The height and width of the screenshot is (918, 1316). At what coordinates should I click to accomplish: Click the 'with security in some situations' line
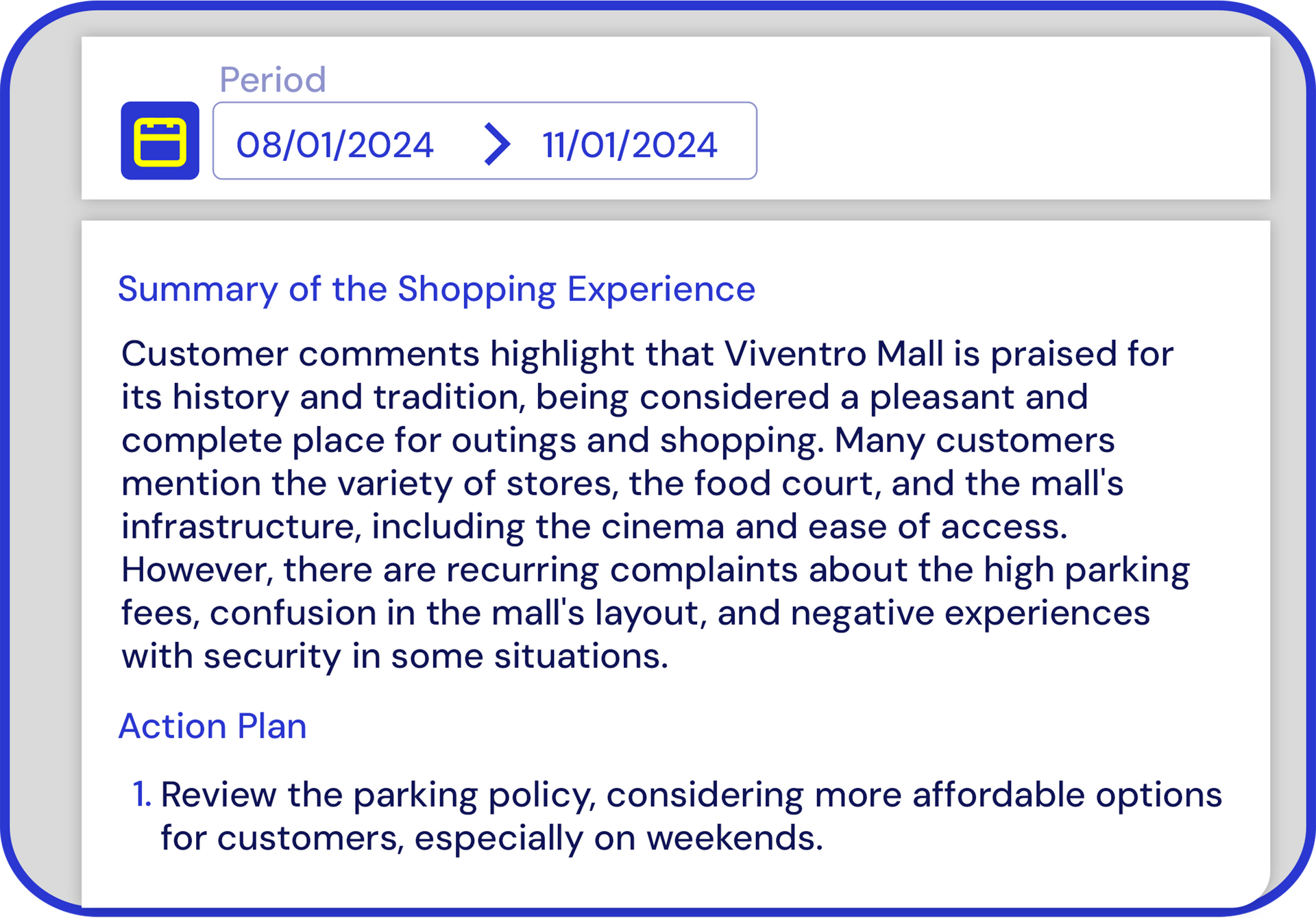[395, 656]
